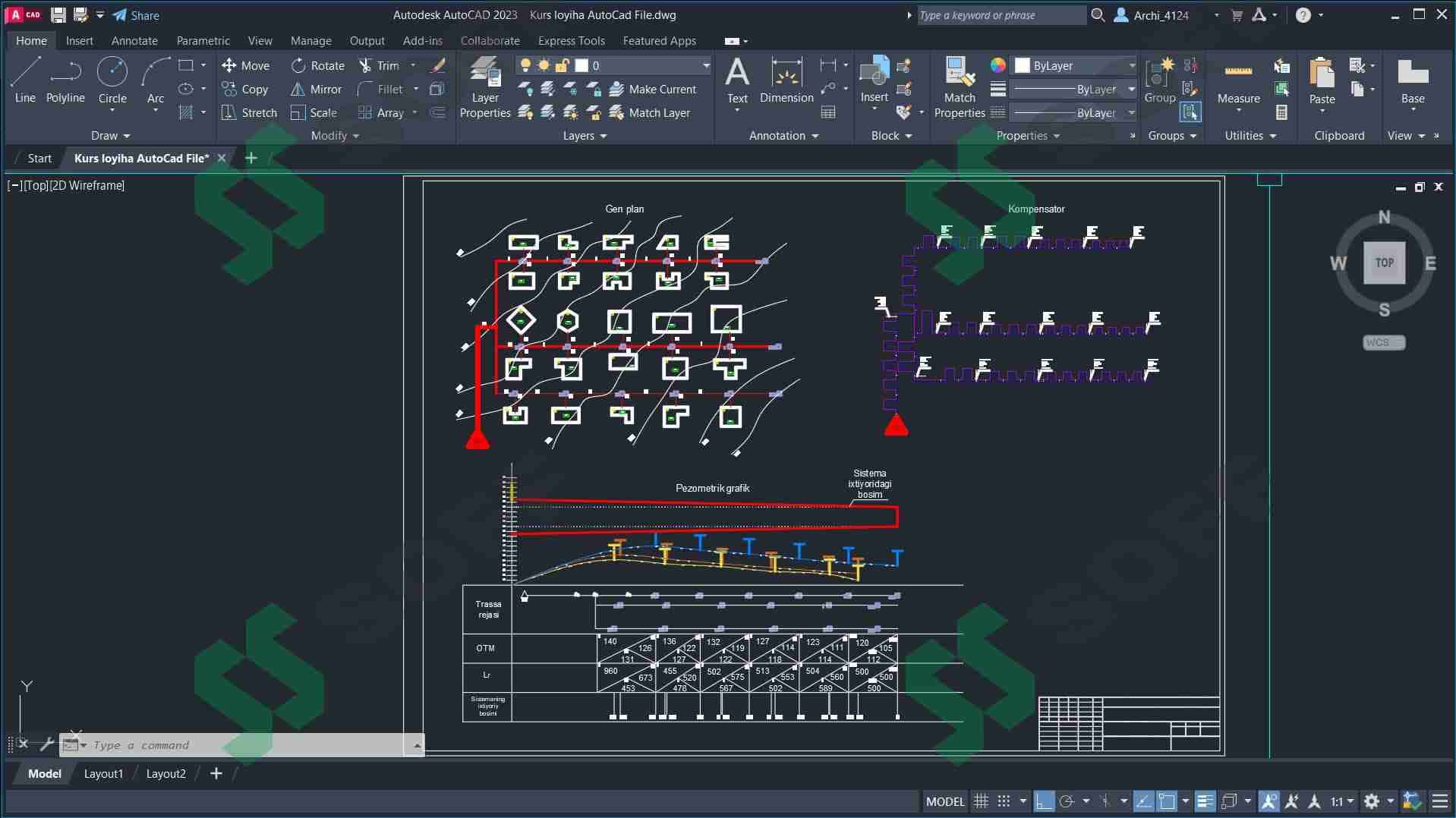Expand the Draw panel dropdown
The height and width of the screenshot is (818, 1456).
pos(111,136)
